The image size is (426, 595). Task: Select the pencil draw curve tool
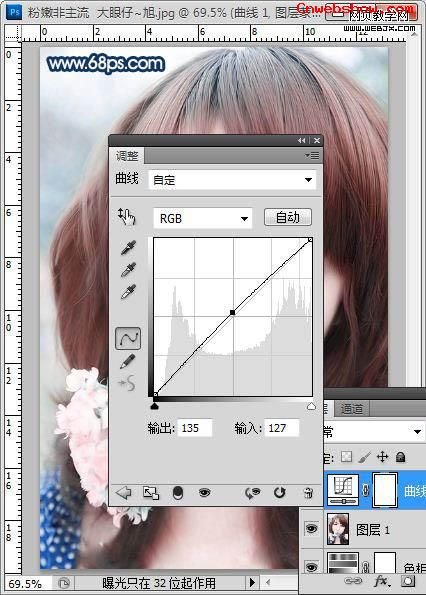[127, 361]
